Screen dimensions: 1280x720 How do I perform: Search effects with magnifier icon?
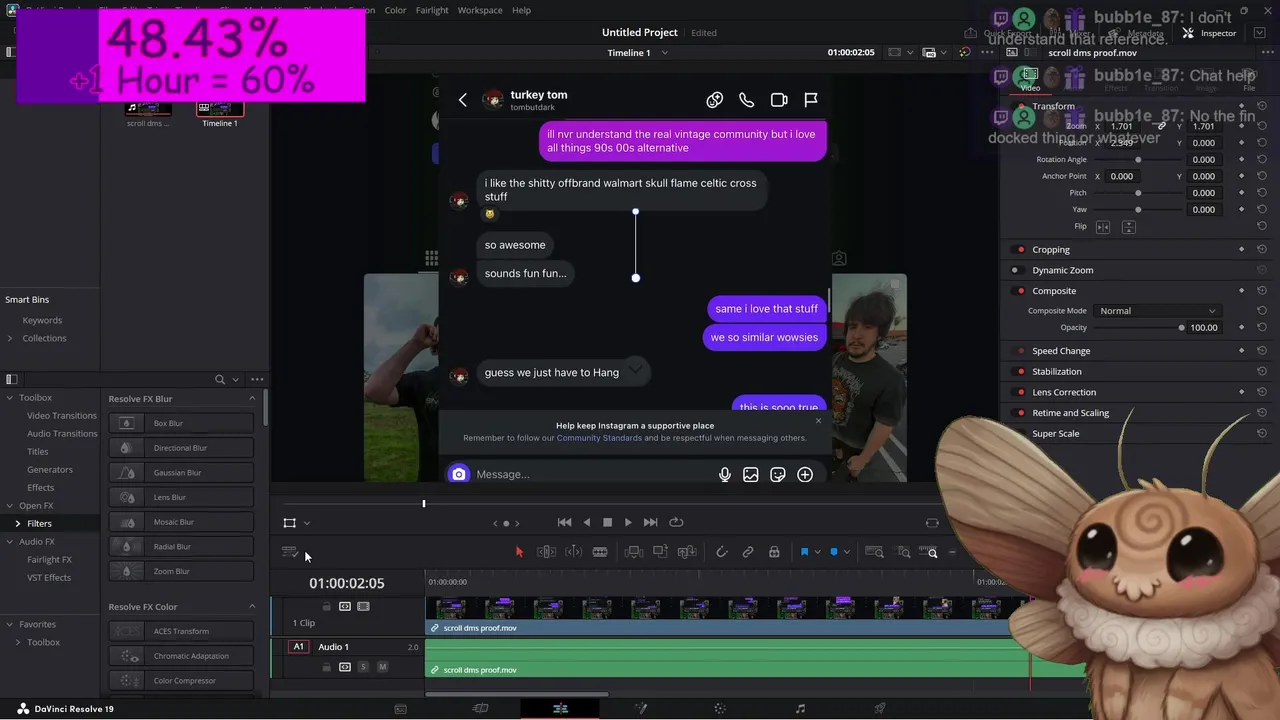pyautogui.click(x=220, y=379)
